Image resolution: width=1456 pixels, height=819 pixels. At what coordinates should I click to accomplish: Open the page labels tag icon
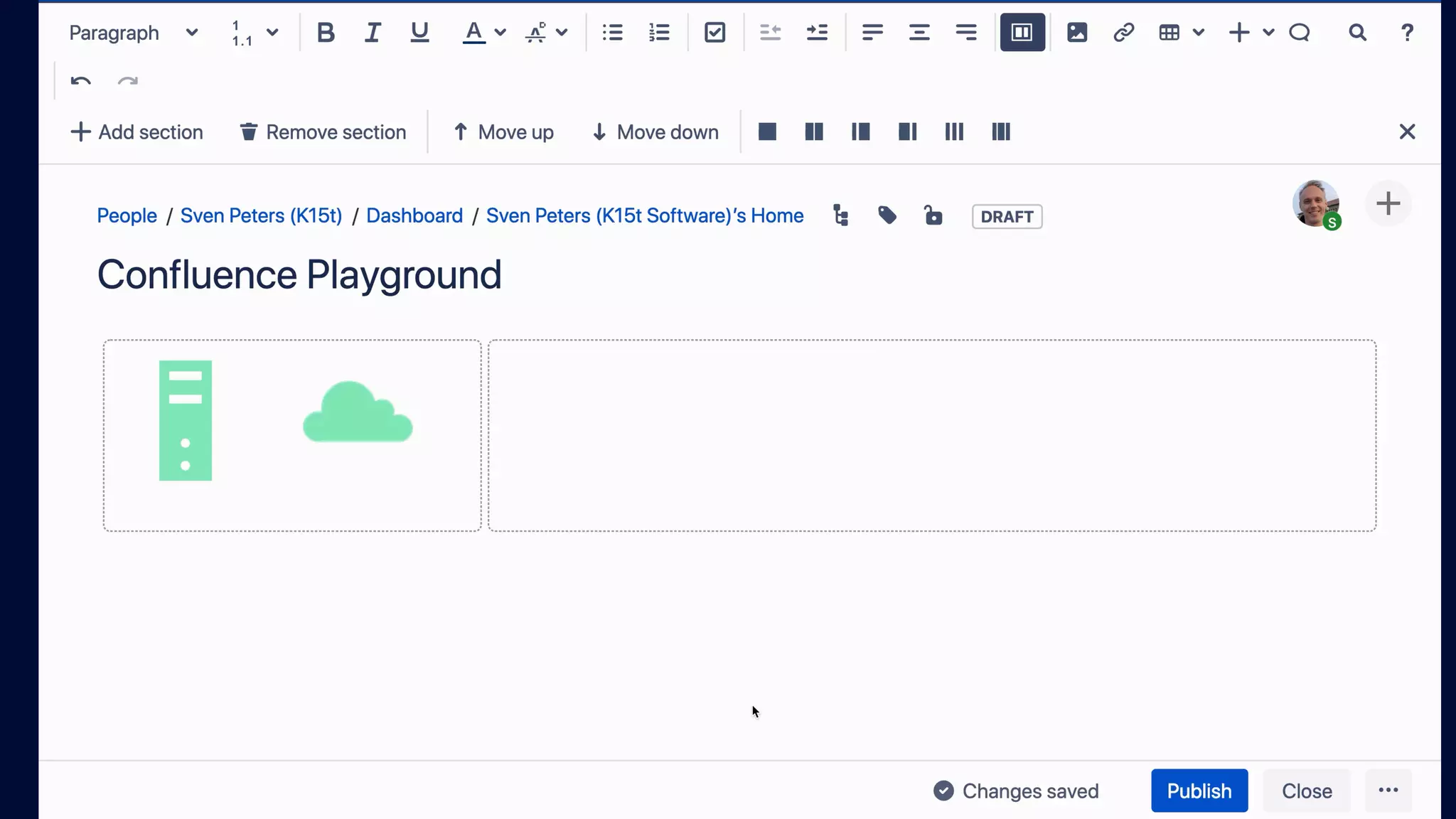click(887, 215)
